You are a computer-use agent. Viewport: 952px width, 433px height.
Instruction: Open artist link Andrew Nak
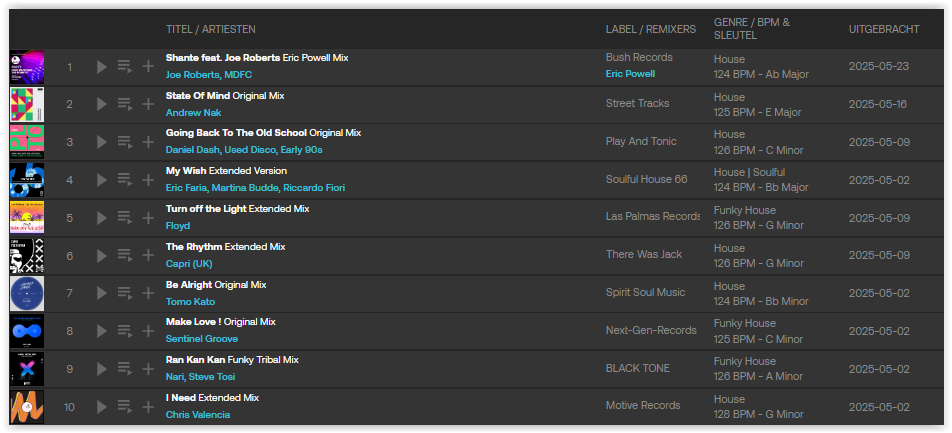pyautogui.click(x=193, y=112)
